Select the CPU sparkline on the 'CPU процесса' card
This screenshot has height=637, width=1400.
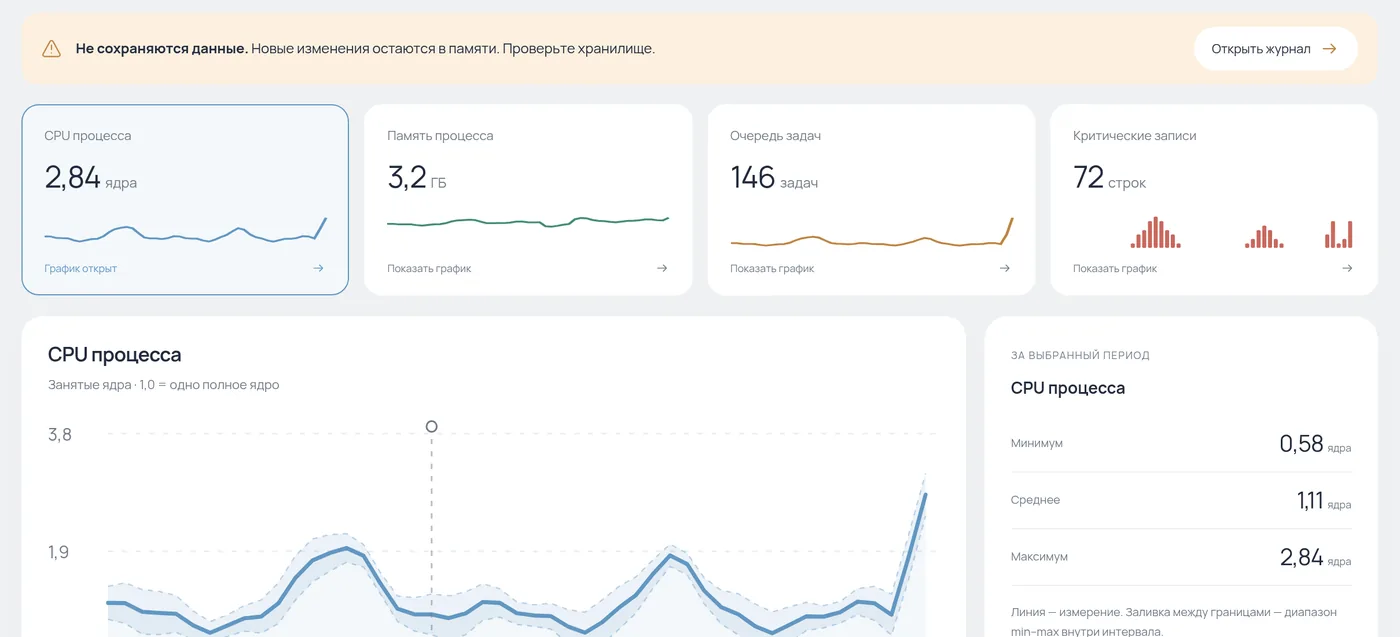185,231
